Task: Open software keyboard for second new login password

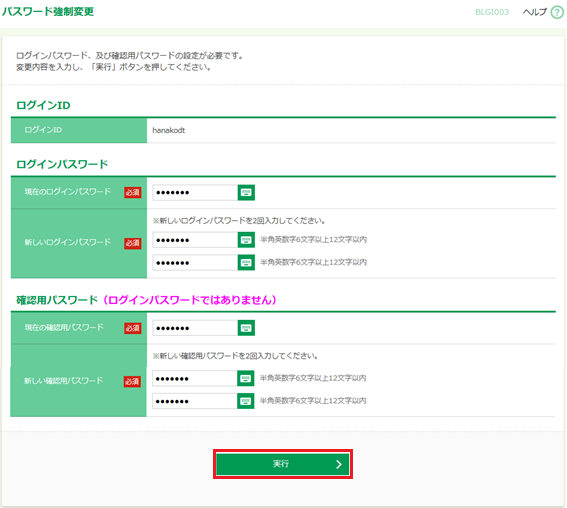Action: [x=246, y=262]
